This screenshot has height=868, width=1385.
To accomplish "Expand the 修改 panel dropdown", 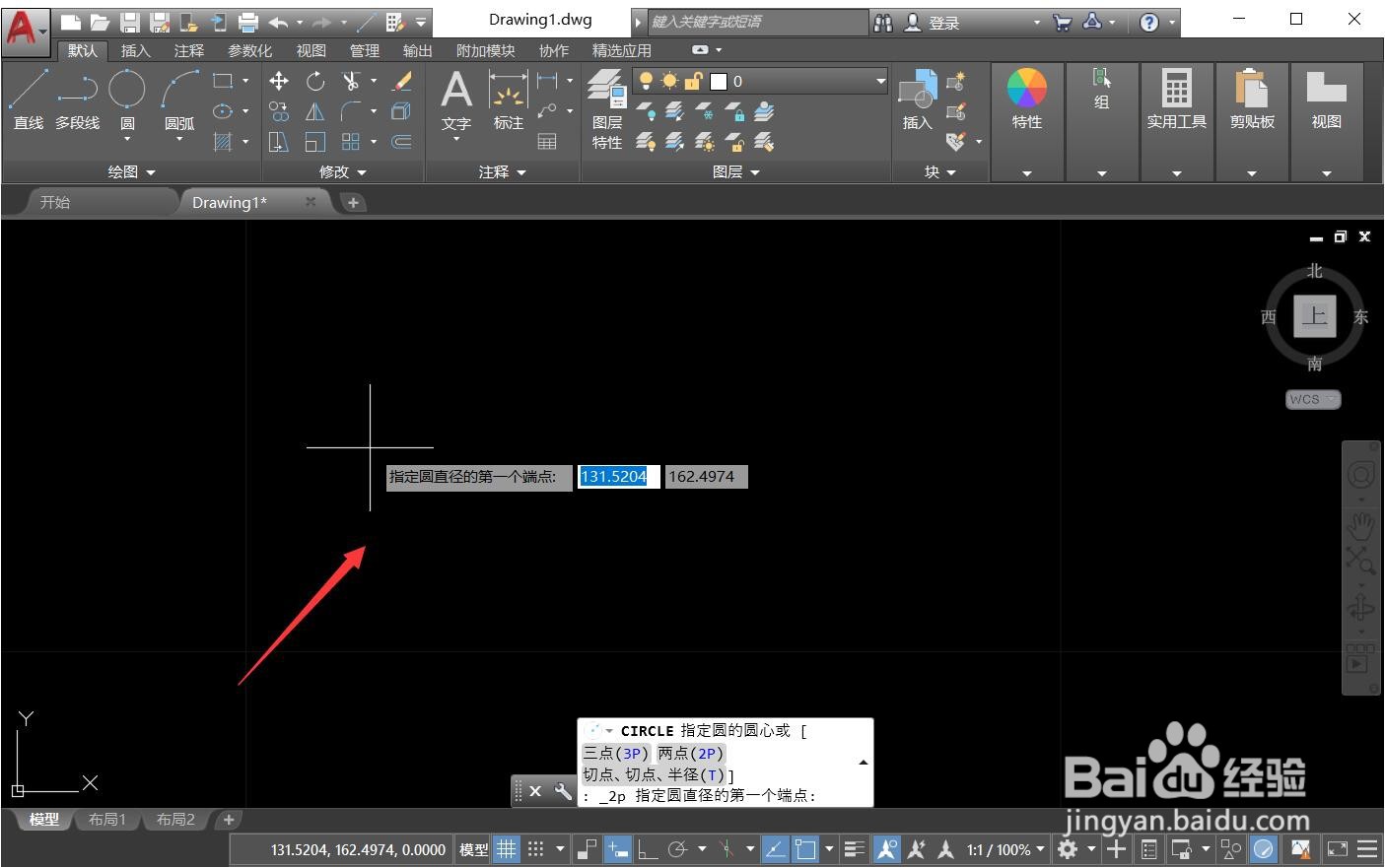I will coord(342,171).
